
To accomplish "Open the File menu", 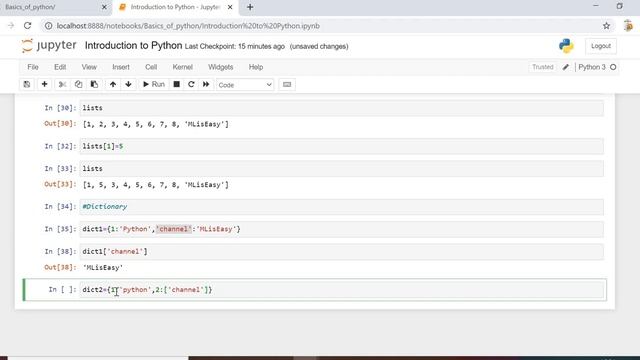I will click(x=33, y=67).
